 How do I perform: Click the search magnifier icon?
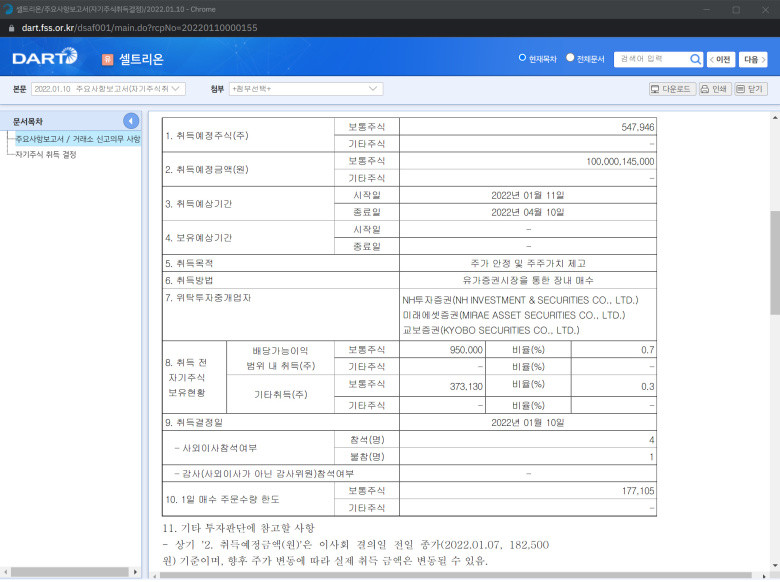695,59
